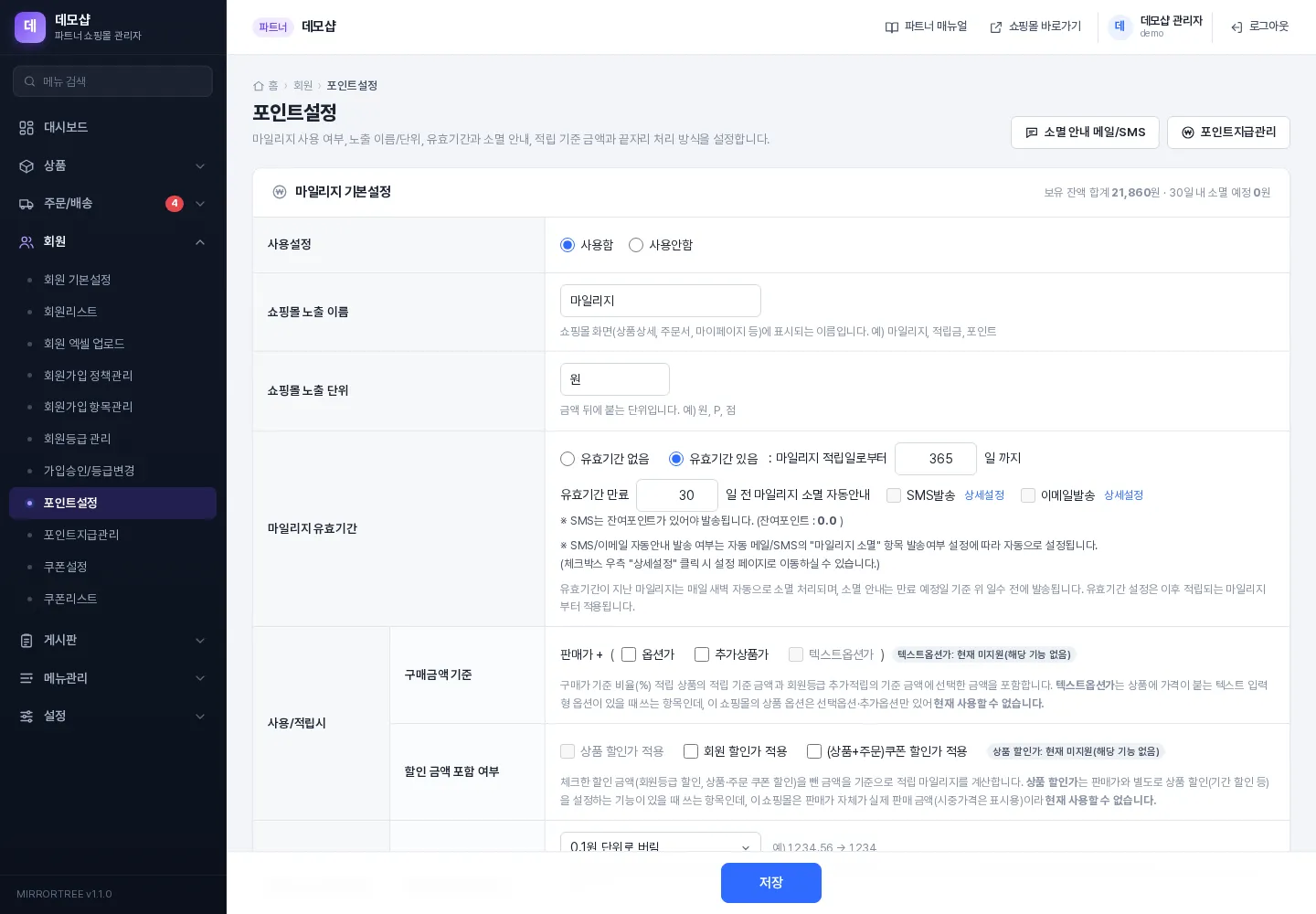Viewport: 1316px width, 914px height.
Task: Click the 365 days validity input field
Action: pyautogui.click(x=936, y=459)
